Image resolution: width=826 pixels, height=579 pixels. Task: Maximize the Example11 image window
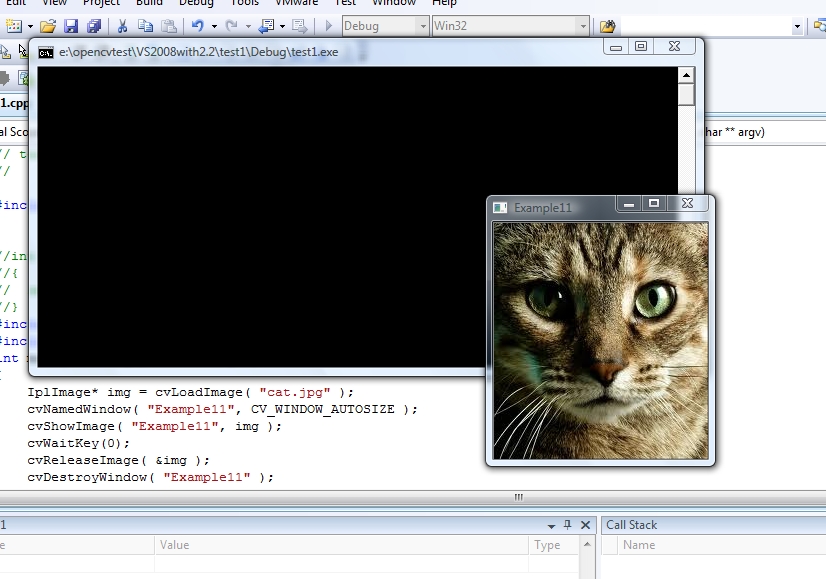[654, 204]
